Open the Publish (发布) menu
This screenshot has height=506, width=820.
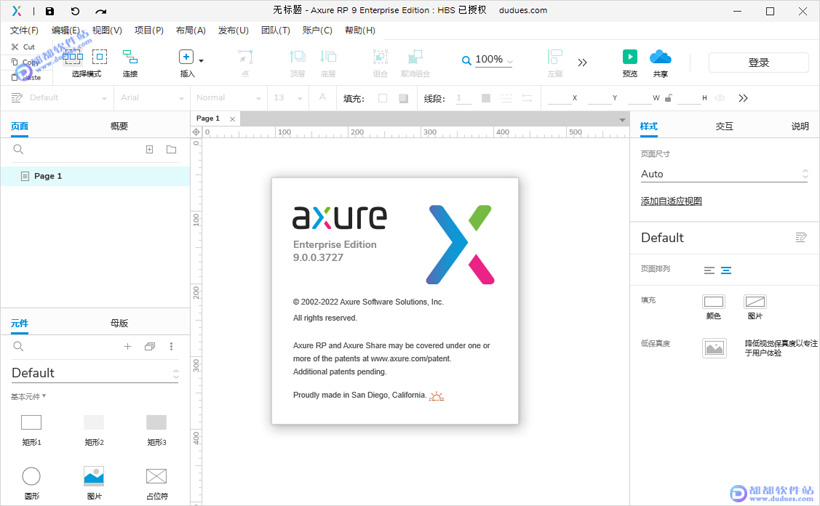coord(233,30)
